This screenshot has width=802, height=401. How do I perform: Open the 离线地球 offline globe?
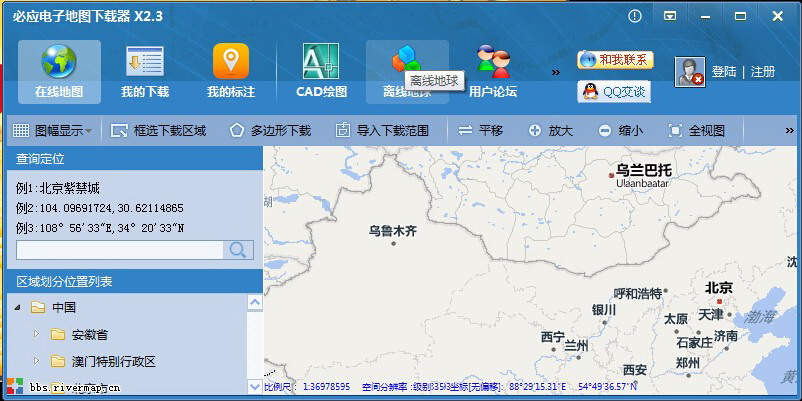[407, 72]
